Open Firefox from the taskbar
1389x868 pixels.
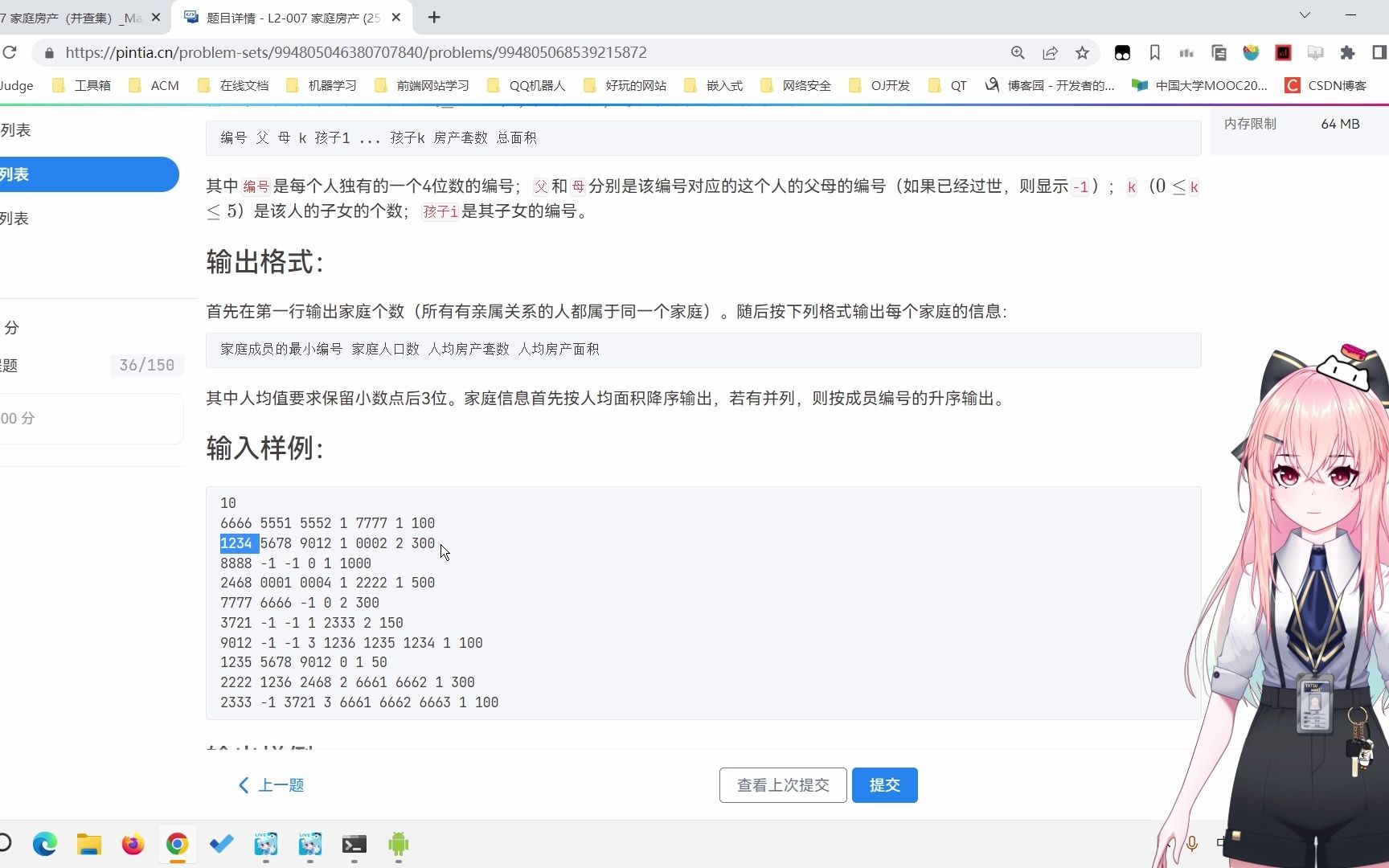tap(133, 844)
